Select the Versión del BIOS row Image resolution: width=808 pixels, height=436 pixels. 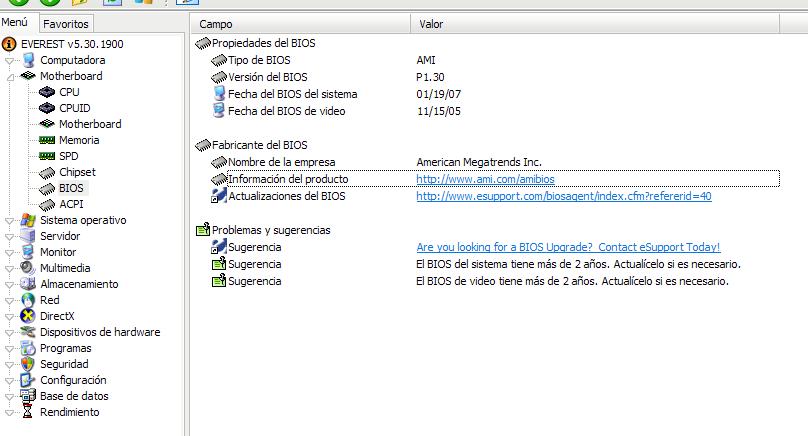pyautogui.click(x=267, y=77)
